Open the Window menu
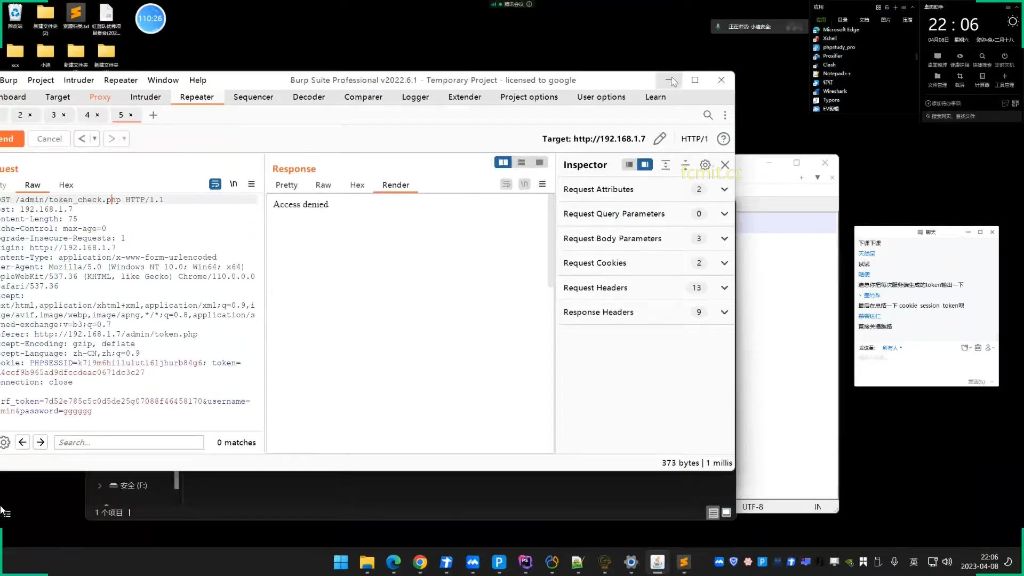1024x576 pixels. tap(163, 80)
